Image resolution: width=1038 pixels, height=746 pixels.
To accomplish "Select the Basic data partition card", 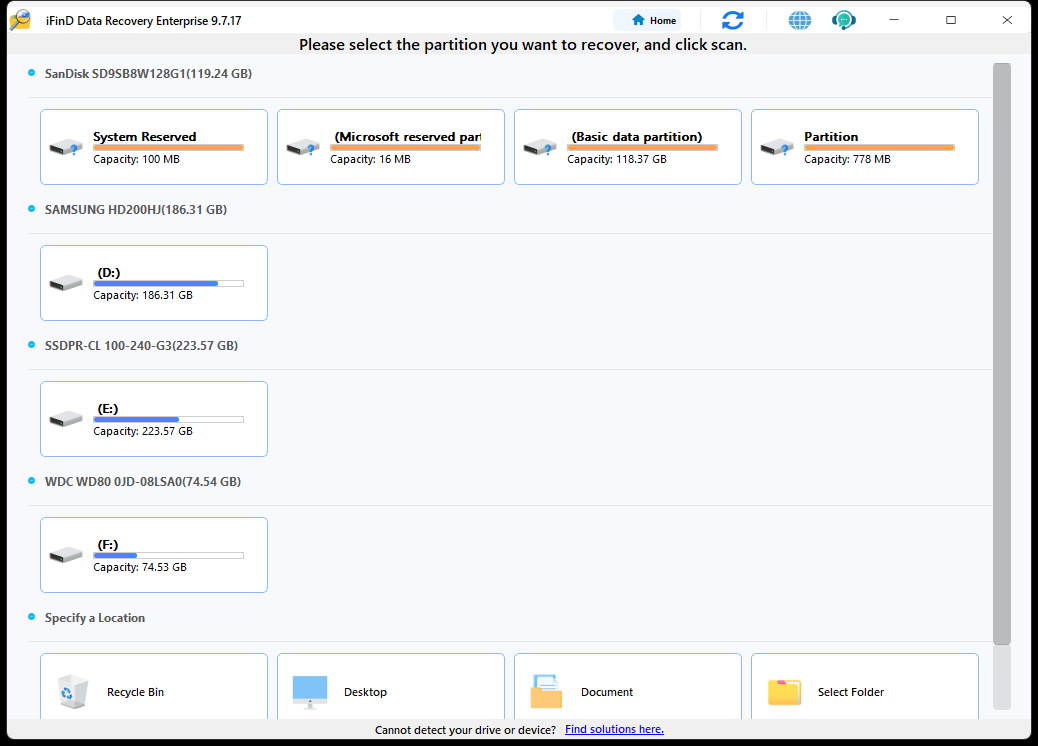I will (x=628, y=147).
